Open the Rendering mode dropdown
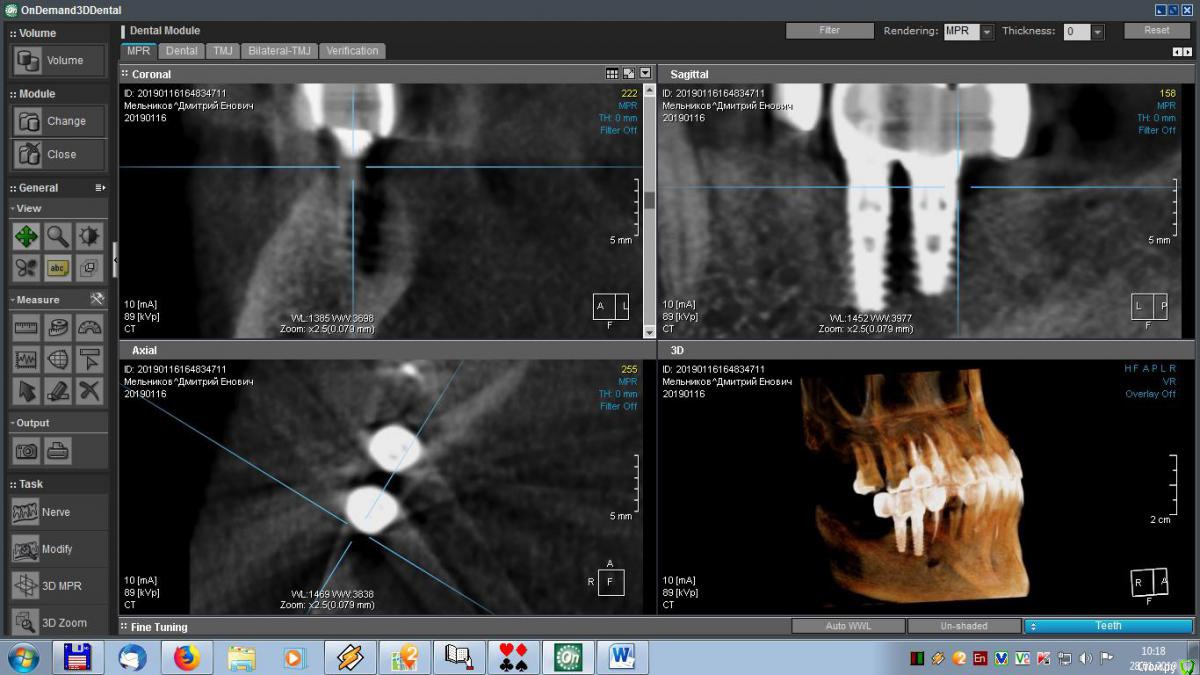 click(x=987, y=32)
